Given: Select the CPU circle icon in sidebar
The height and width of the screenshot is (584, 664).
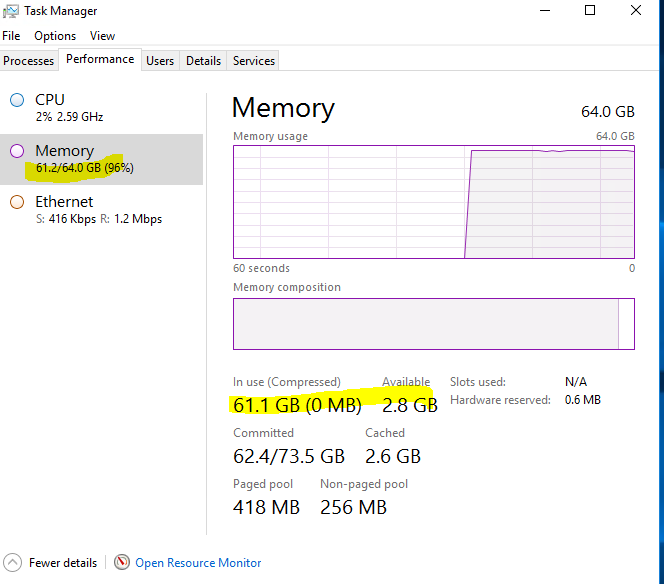Looking at the screenshot, I should tap(17, 100).
